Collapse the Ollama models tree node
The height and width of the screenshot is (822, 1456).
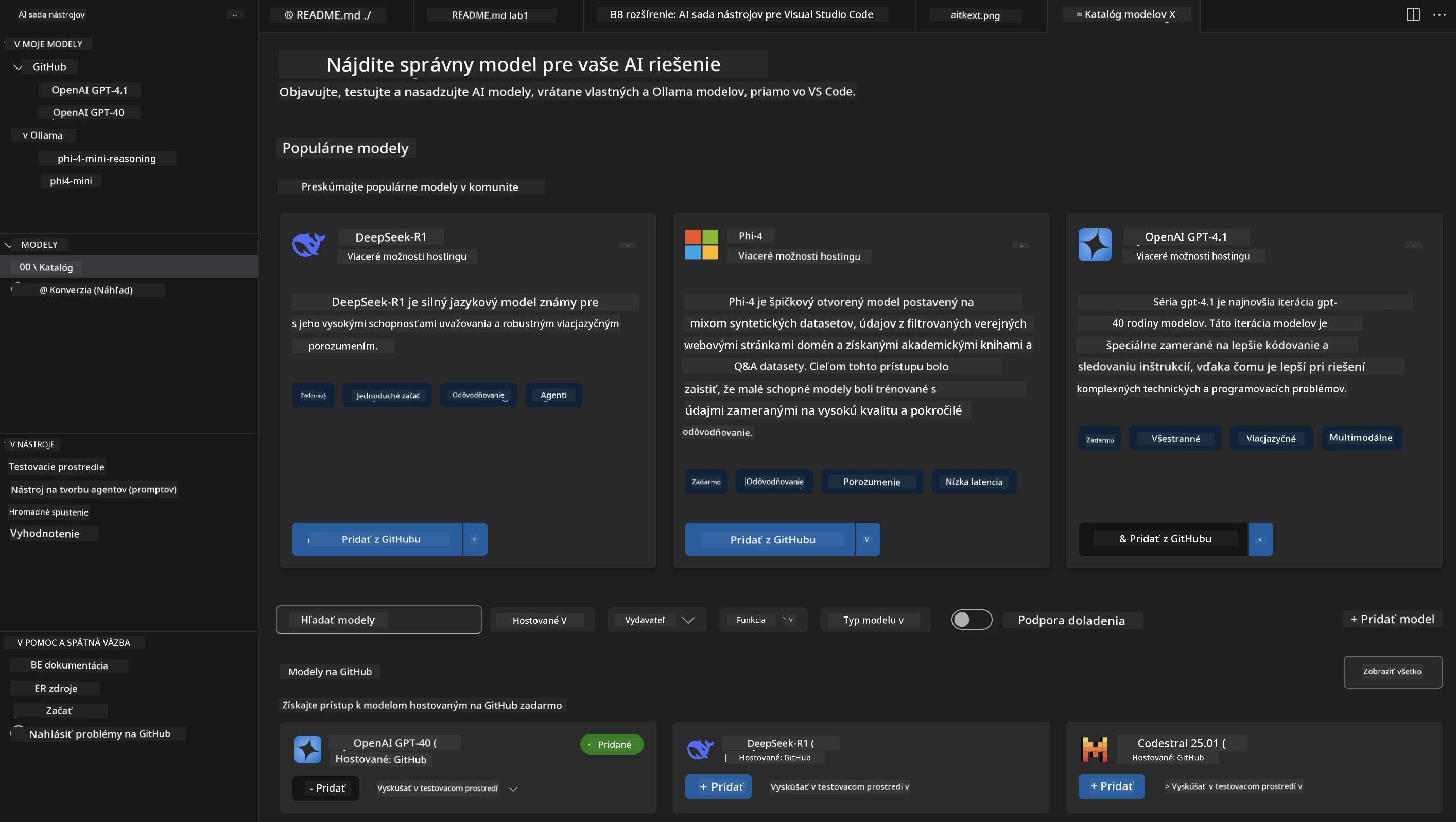(x=25, y=135)
